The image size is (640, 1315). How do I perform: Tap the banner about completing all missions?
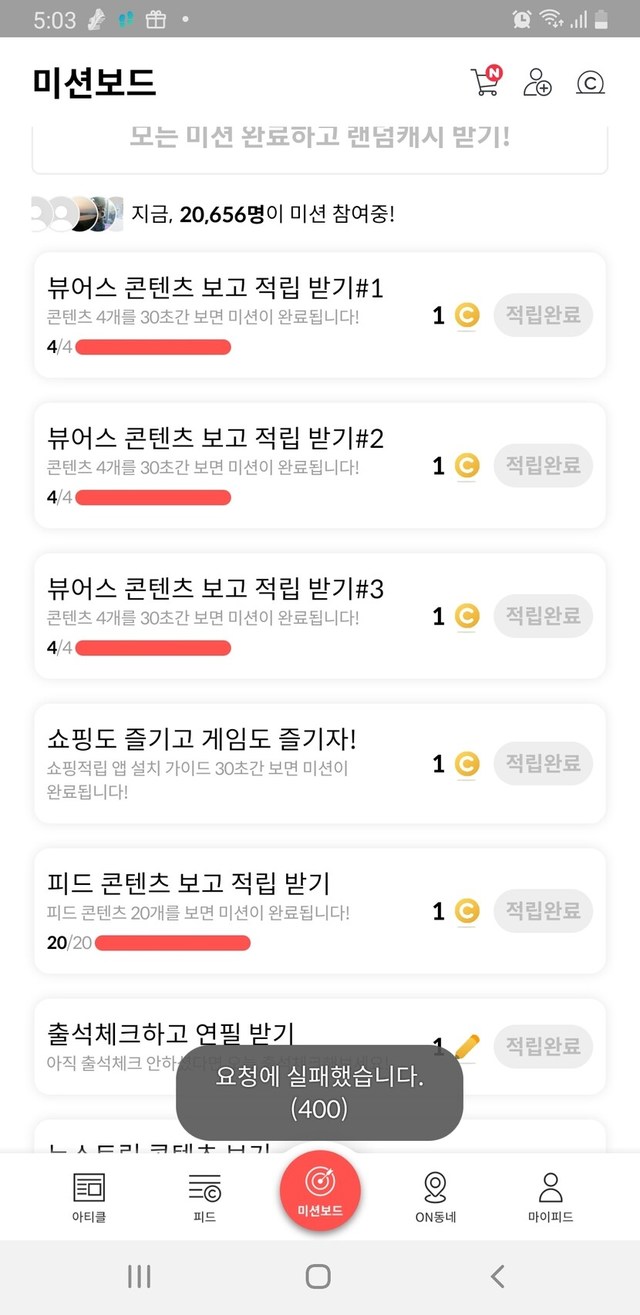point(320,138)
